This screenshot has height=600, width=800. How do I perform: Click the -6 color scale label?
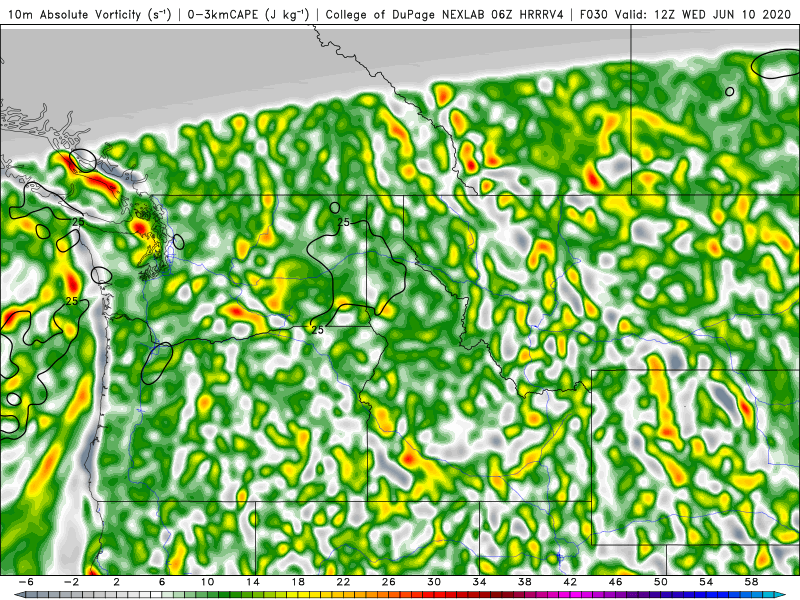click(26, 582)
